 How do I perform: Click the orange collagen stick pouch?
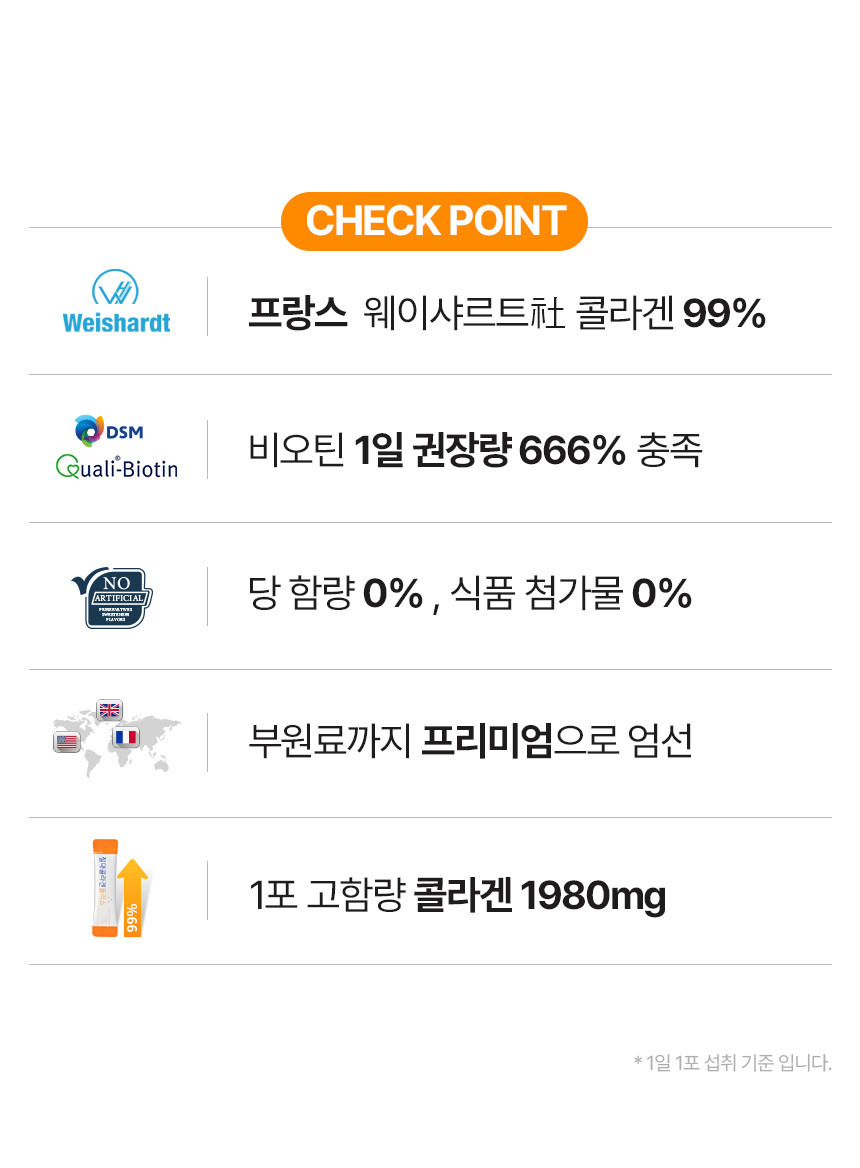pyautogui.click(x=105, y=888)
